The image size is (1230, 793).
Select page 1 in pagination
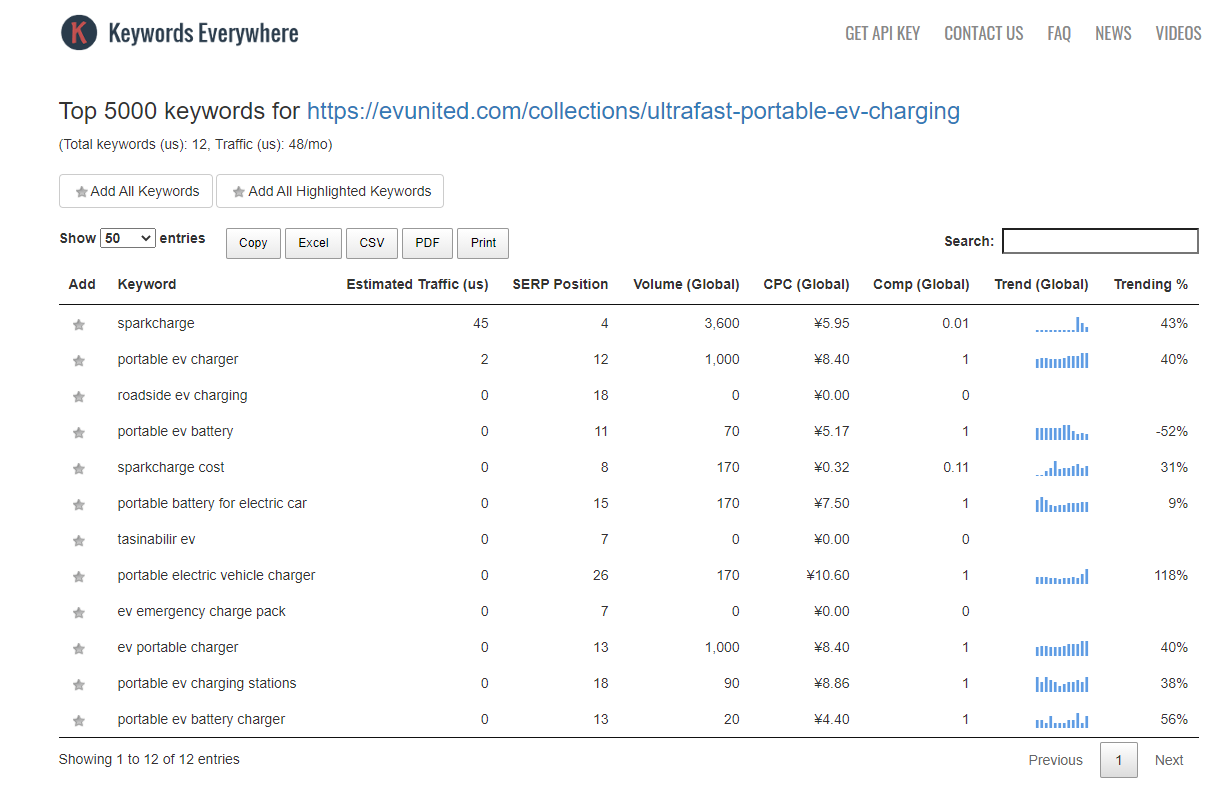point(1119,760)
